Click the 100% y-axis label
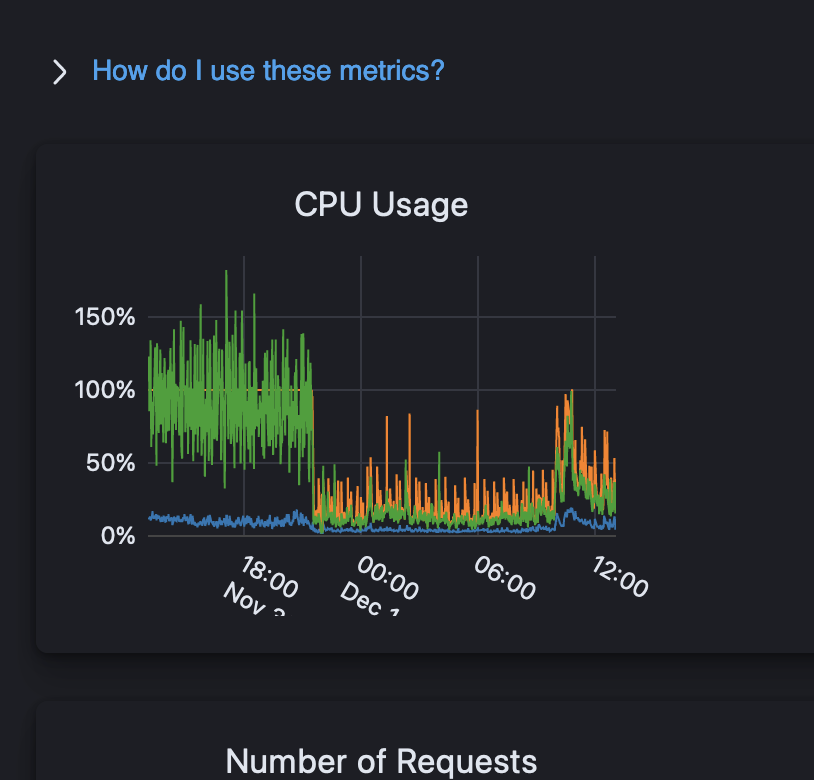Viewport: 814px width, 780px height. 103,390
